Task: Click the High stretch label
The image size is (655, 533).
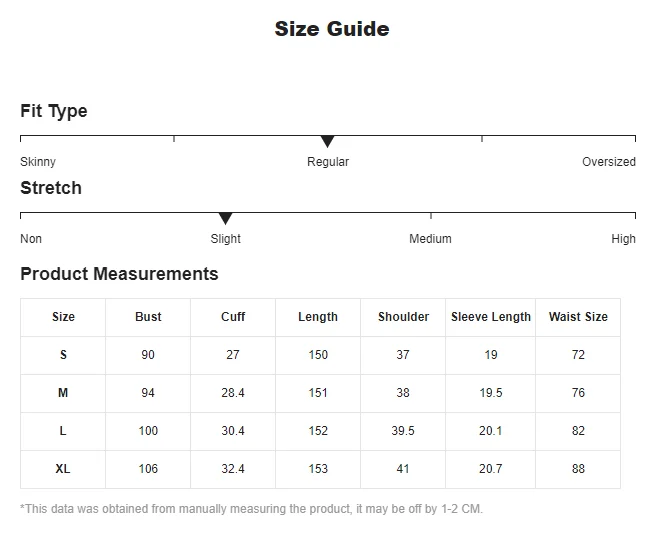Action: point(623,239)
